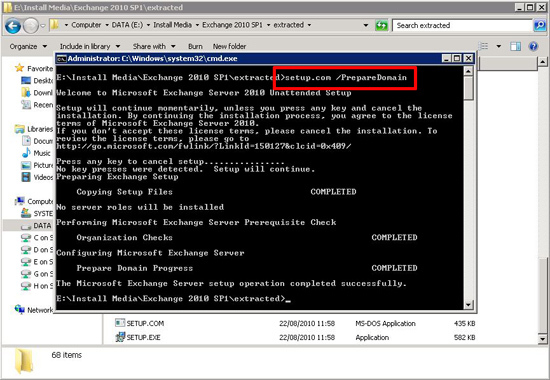Select Computer in navigation pane
This screenshot has height=380, width=550.
[34, 201]
